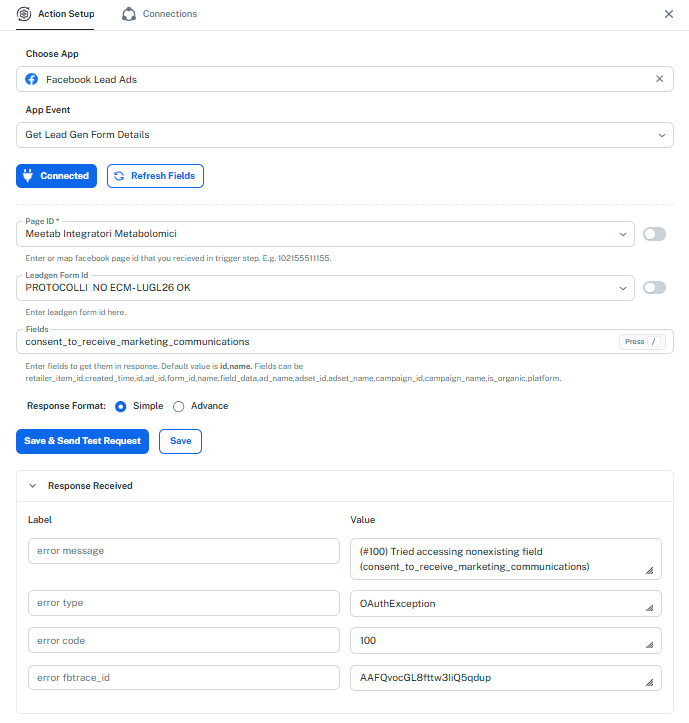689x723 pixels.
Task: Open the Page ID dropdown
Action: click(x=325, y=234)
